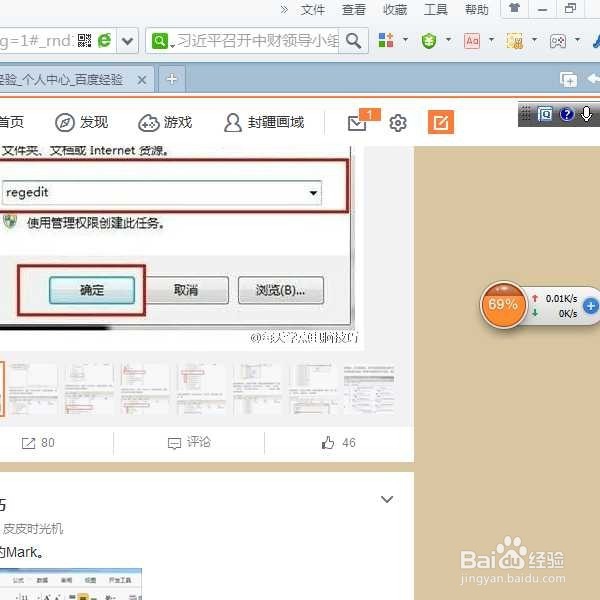Click the 浏览(B)... button in the image
Screen dimensions: 600x600
[280, 290]
